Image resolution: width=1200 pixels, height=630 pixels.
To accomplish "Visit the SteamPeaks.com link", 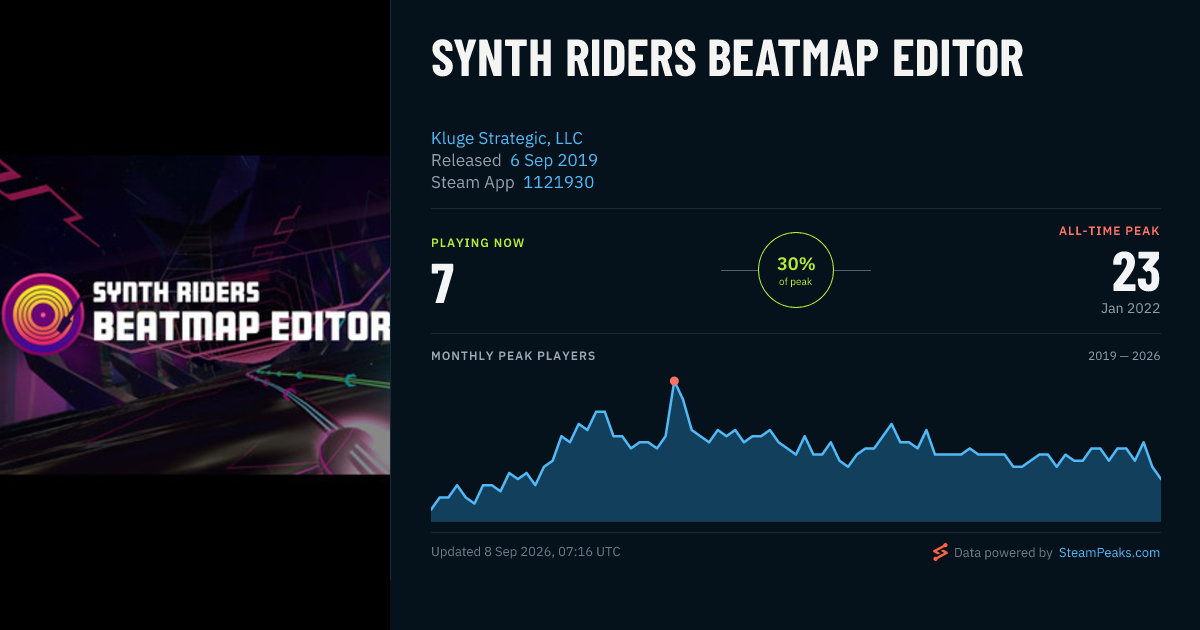I will (x=1109, y=552).
